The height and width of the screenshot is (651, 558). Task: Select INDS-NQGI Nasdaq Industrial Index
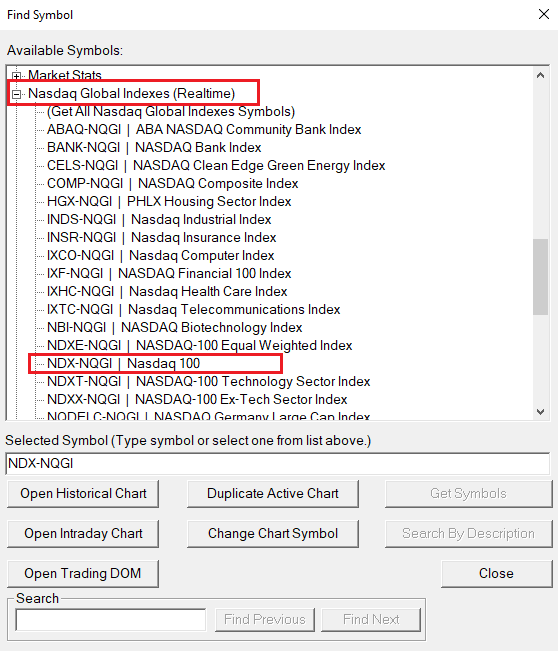coord(159,219)
